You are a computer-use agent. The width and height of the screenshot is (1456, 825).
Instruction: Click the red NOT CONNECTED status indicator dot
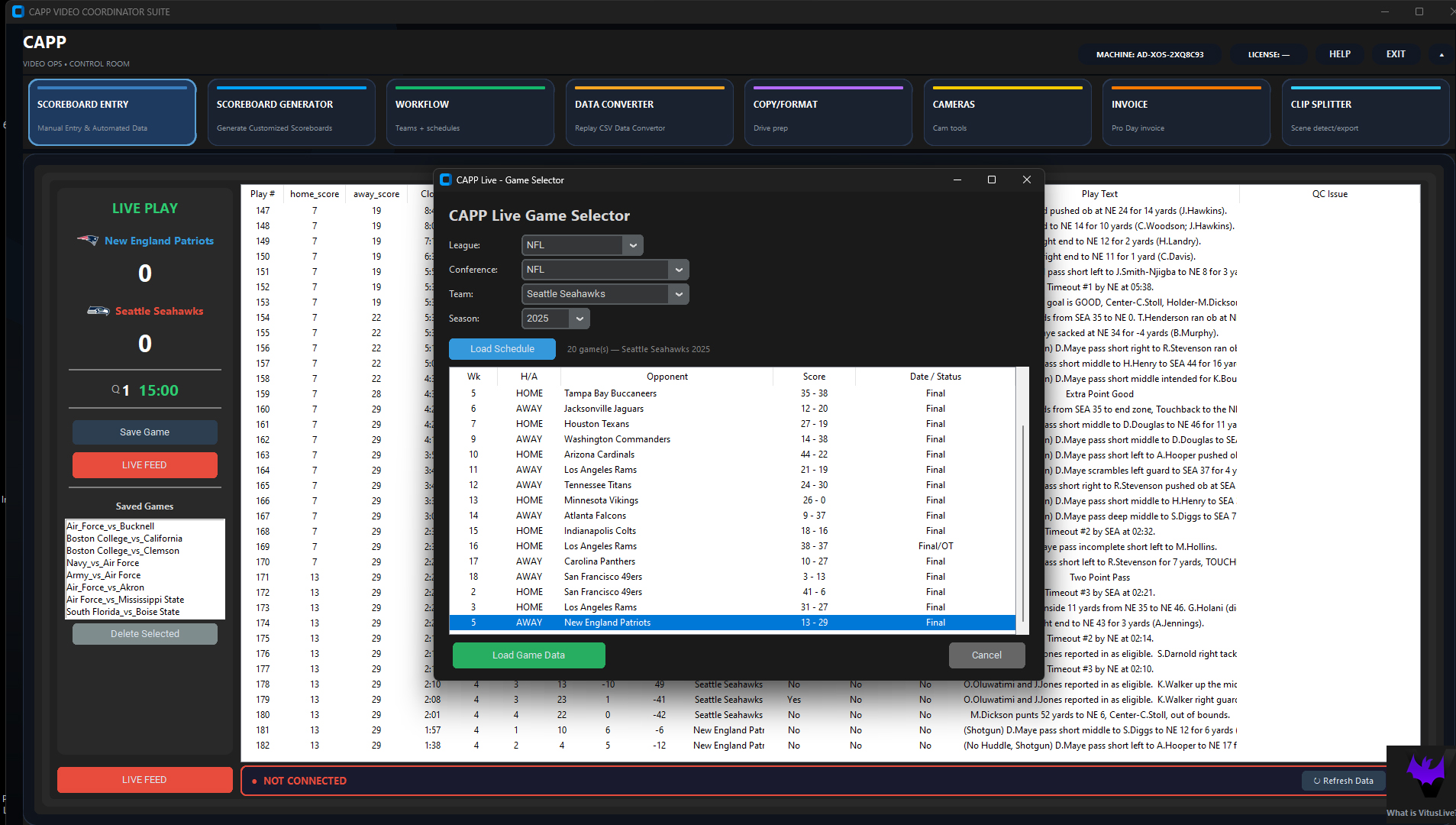254,781
